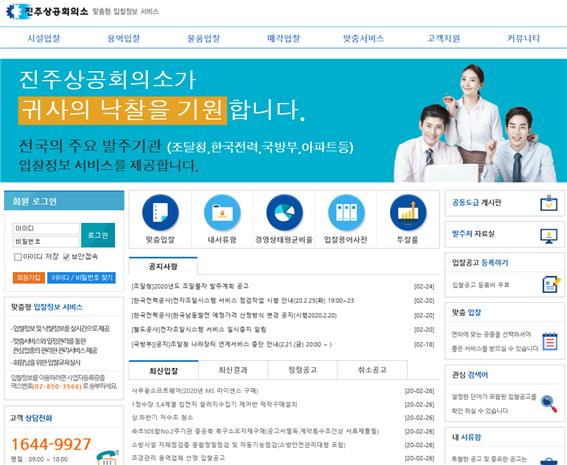This screenshot has width=567, height=465.
Task: Open the 경영상태평균비율 pie chart icon
Action: (x=284, y=212)
